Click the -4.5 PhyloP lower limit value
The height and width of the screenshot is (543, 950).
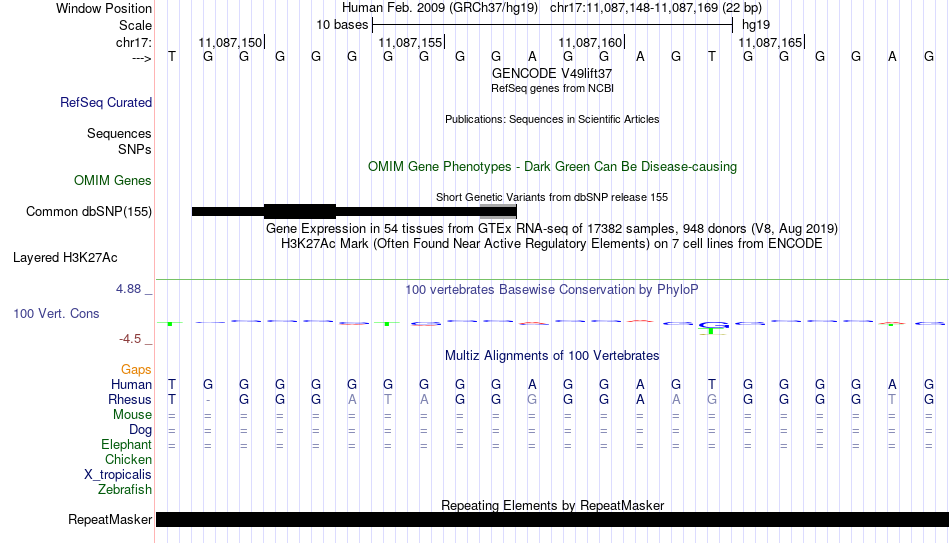pyautogui.click(x=130, y=339)
